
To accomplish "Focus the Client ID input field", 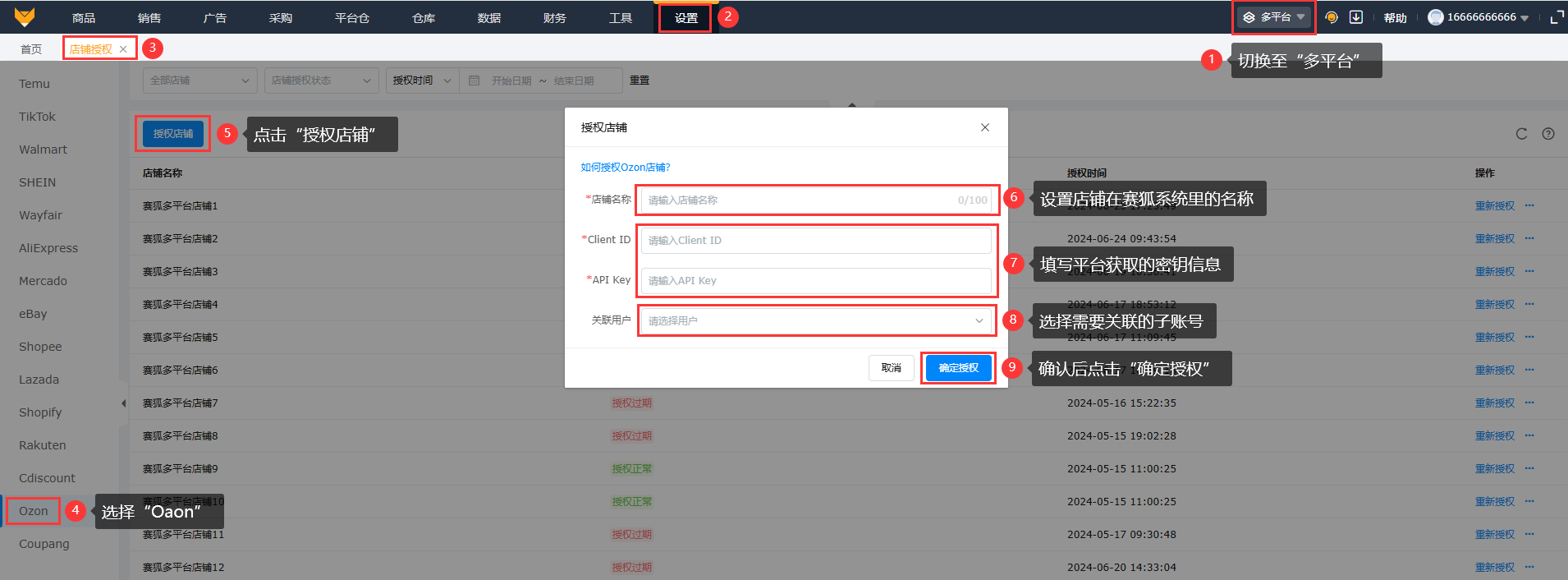I will tap(816, 240).
